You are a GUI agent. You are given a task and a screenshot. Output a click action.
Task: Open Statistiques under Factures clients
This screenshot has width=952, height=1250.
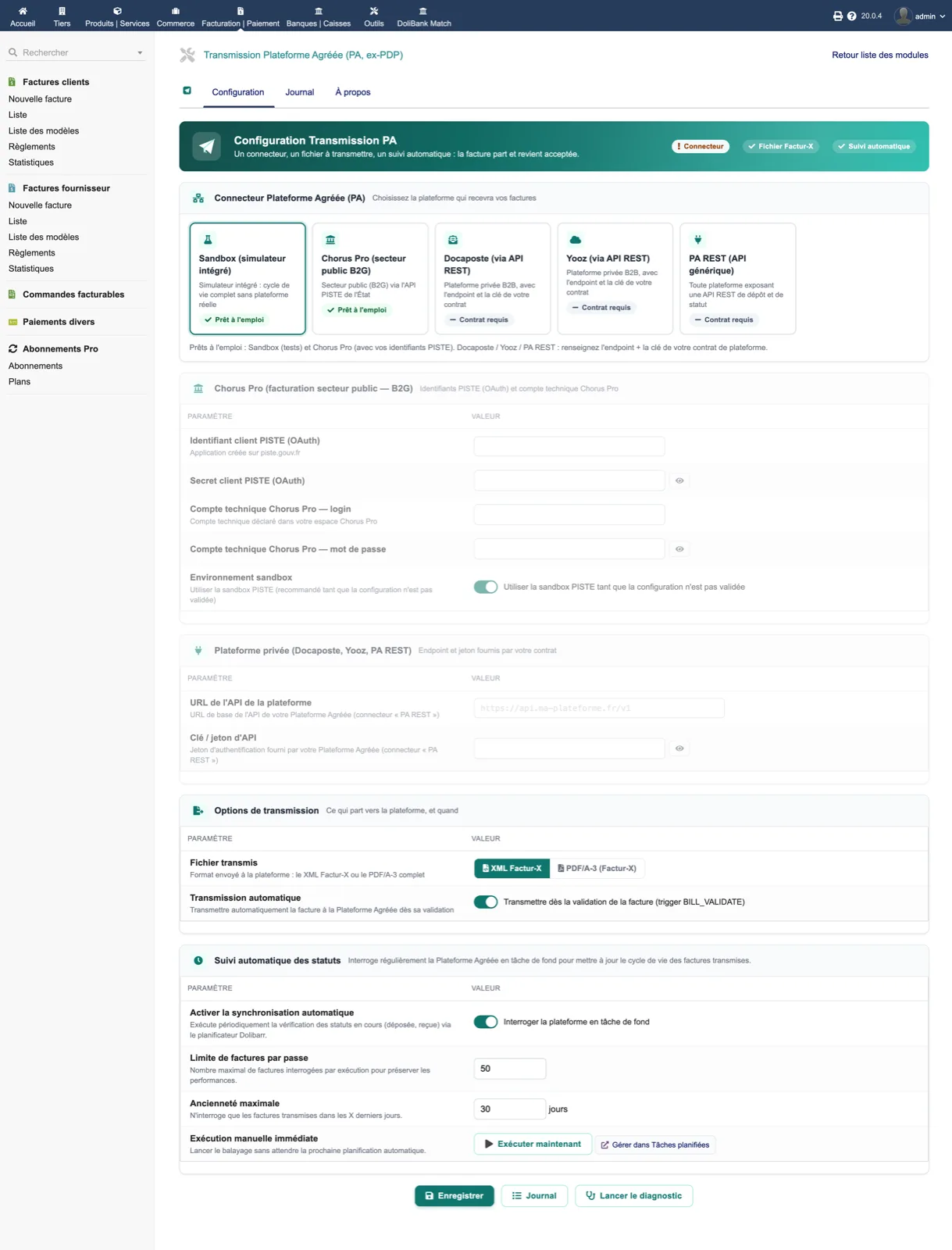31,162
